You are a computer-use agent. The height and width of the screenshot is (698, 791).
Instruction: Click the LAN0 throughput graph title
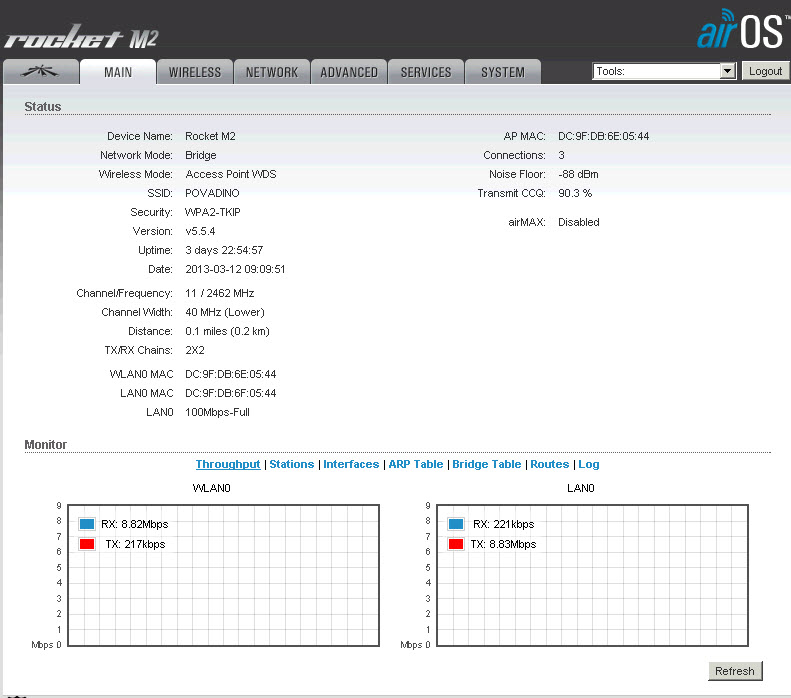[x=581, y=488]
